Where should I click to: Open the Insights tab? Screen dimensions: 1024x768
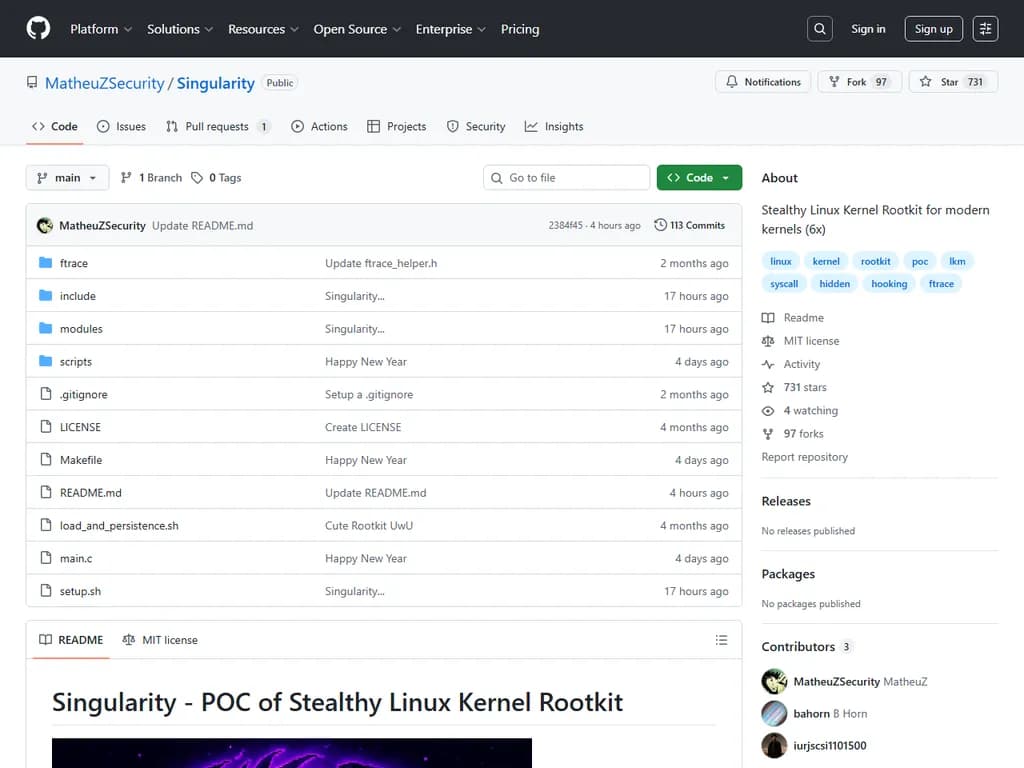[554, 126]
